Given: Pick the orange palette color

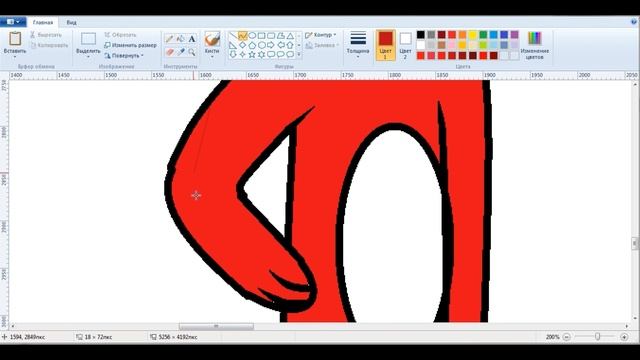Looking at the screenshot, I should pyautogui.click(x=462, y=35).
